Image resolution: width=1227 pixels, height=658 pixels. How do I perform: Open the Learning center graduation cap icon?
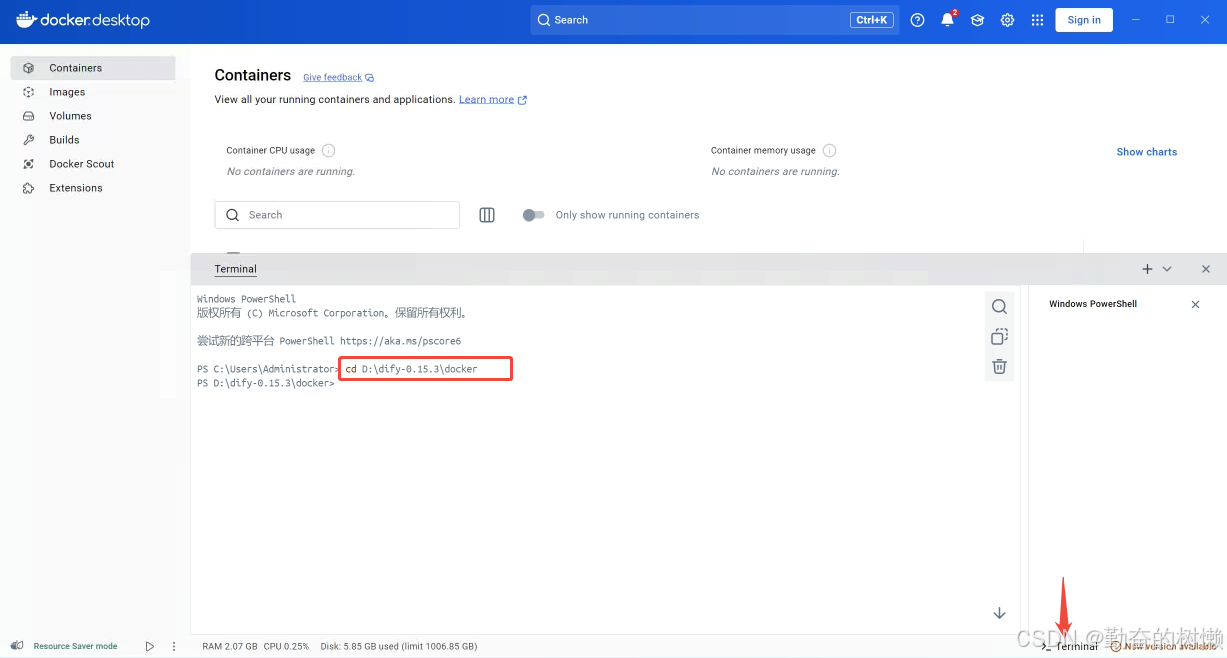point(978,20)
